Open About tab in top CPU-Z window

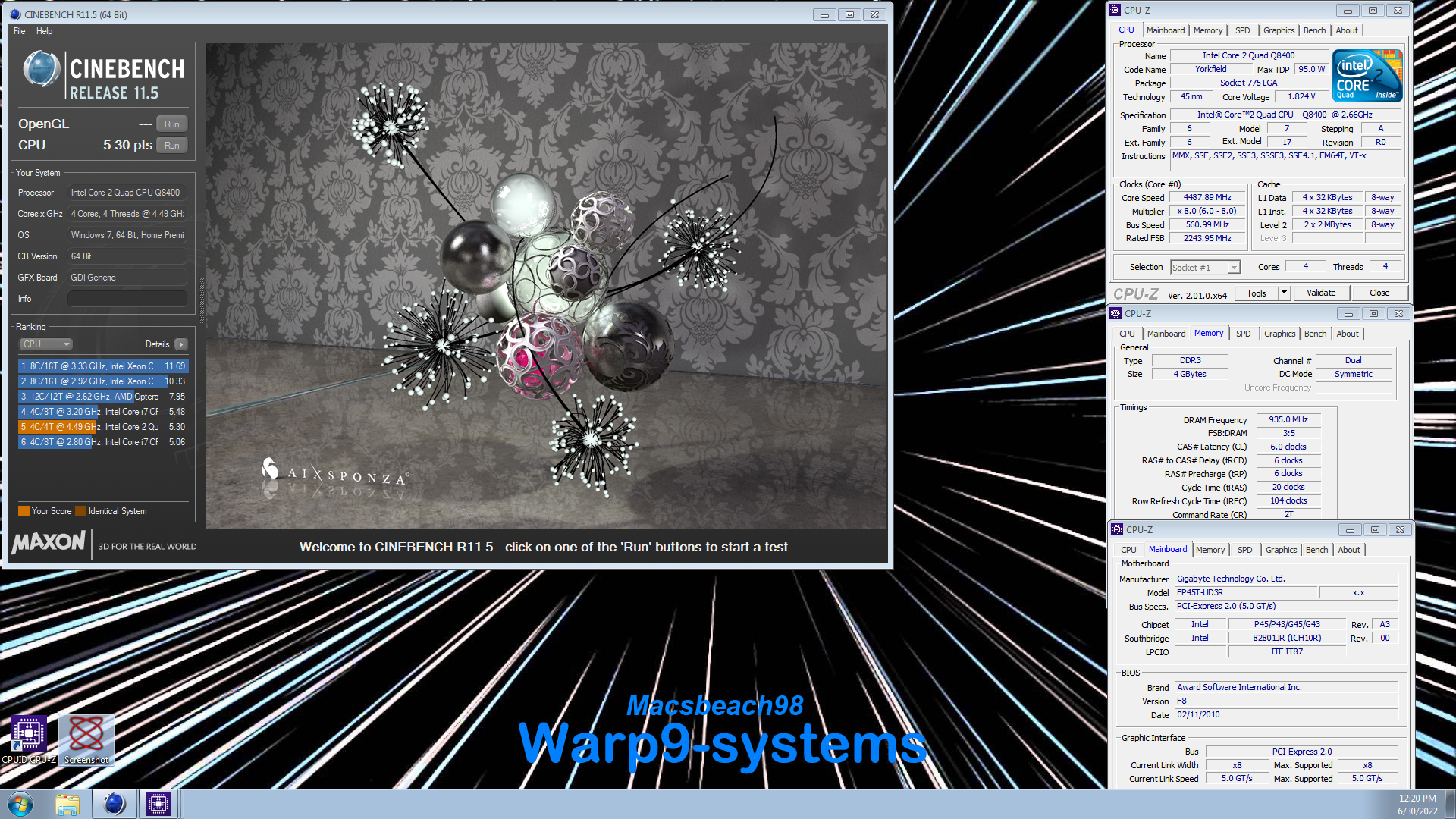click(x=1347, y=30)
